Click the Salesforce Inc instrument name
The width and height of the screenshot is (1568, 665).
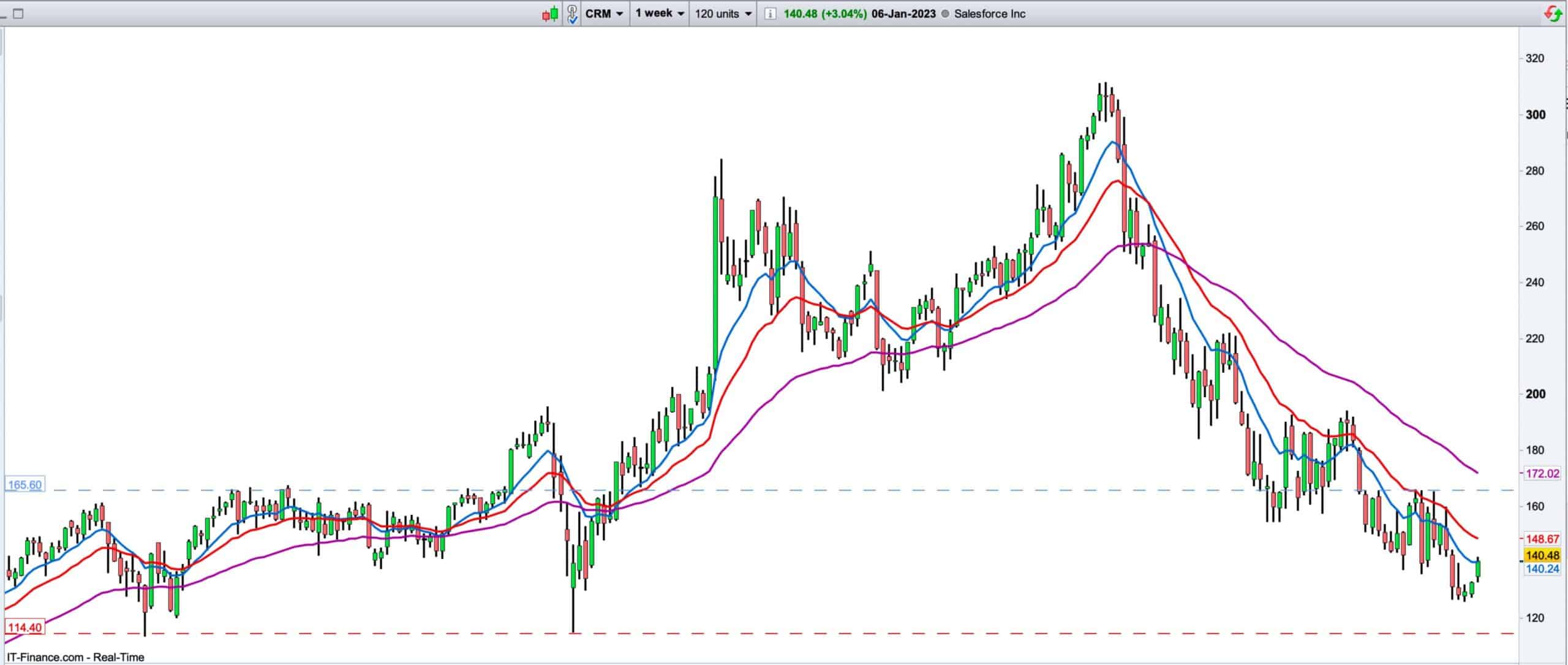tap(989, 13)
